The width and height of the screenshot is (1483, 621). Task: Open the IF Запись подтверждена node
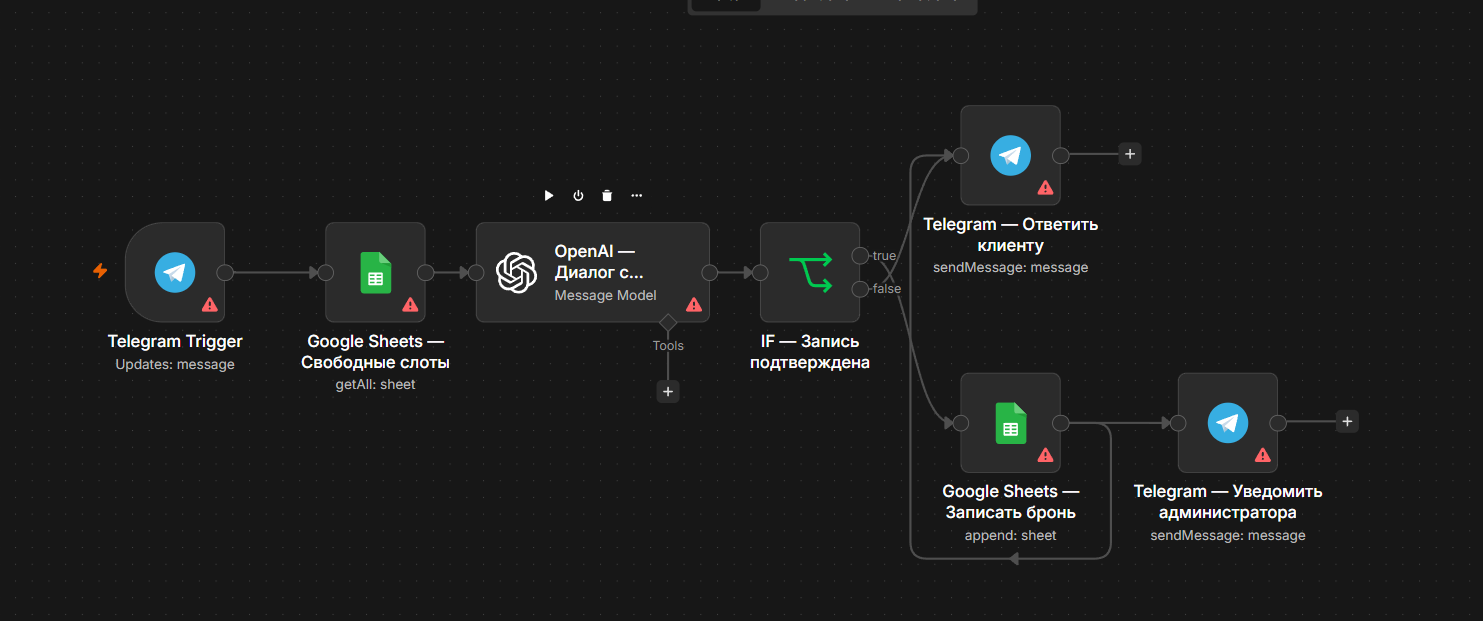pyautogui.click(x=810, y=272)
